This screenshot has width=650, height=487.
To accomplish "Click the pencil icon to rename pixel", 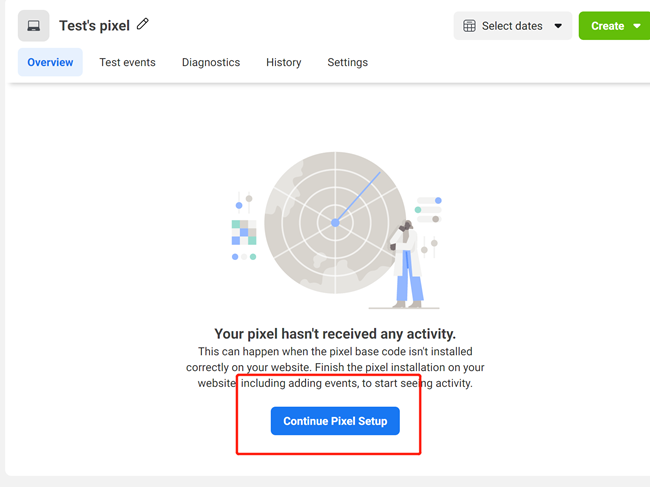I will pyautogui.click(x=143, y=24).
